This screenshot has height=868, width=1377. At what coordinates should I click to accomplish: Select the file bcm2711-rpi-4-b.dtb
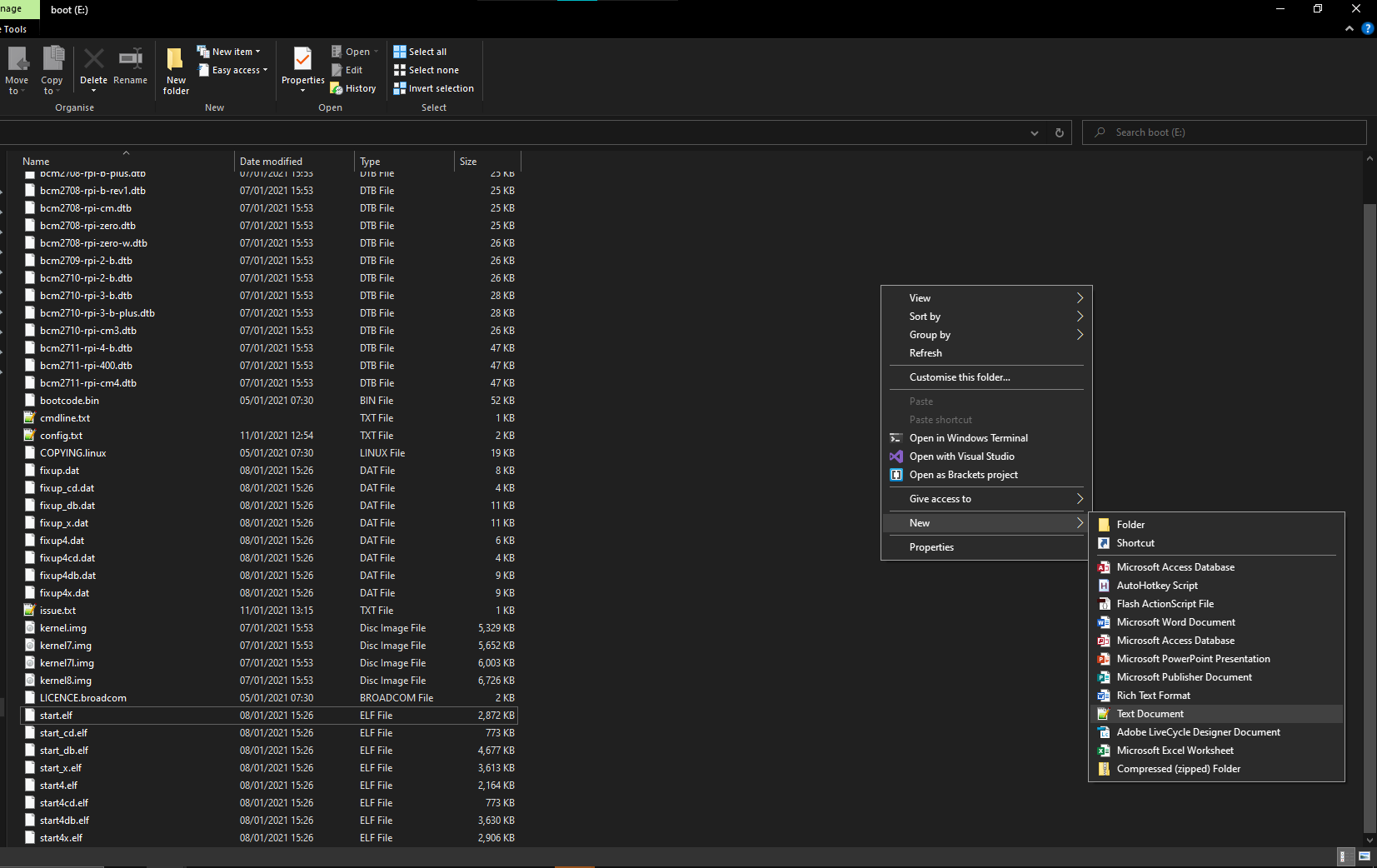click(268, 348)
